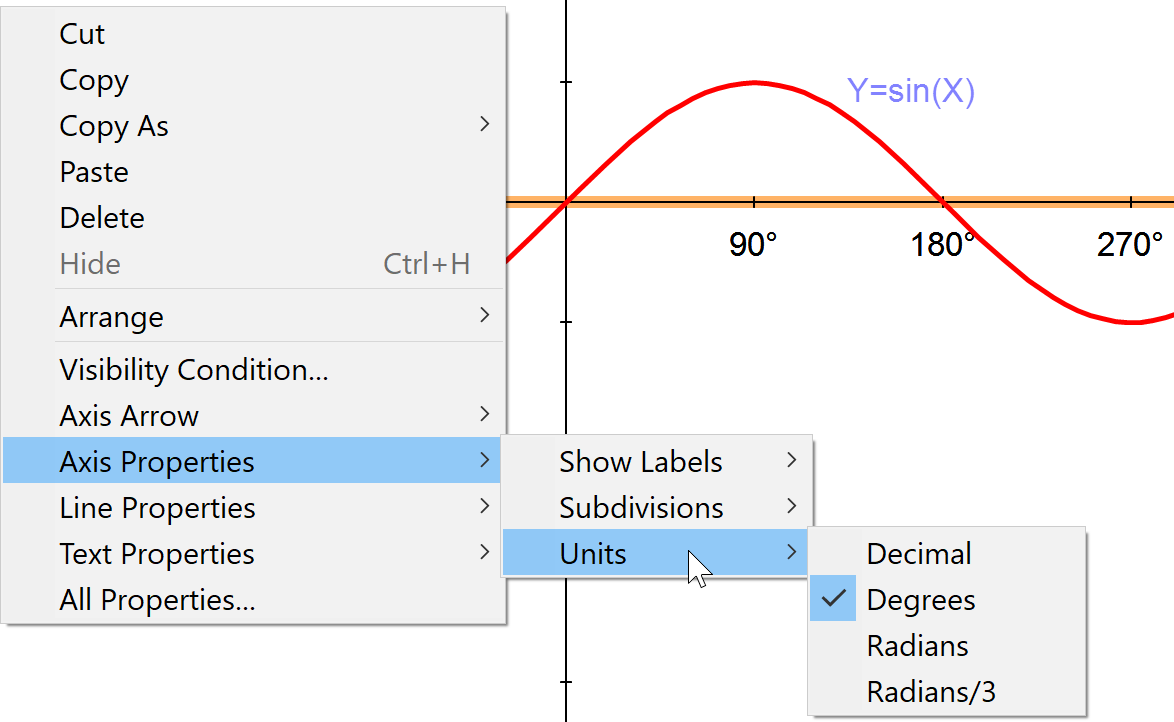The height and width of the screenshot is (722, 1174).
Task: Open the Subdivisions submenu
Action: point(641,508)
